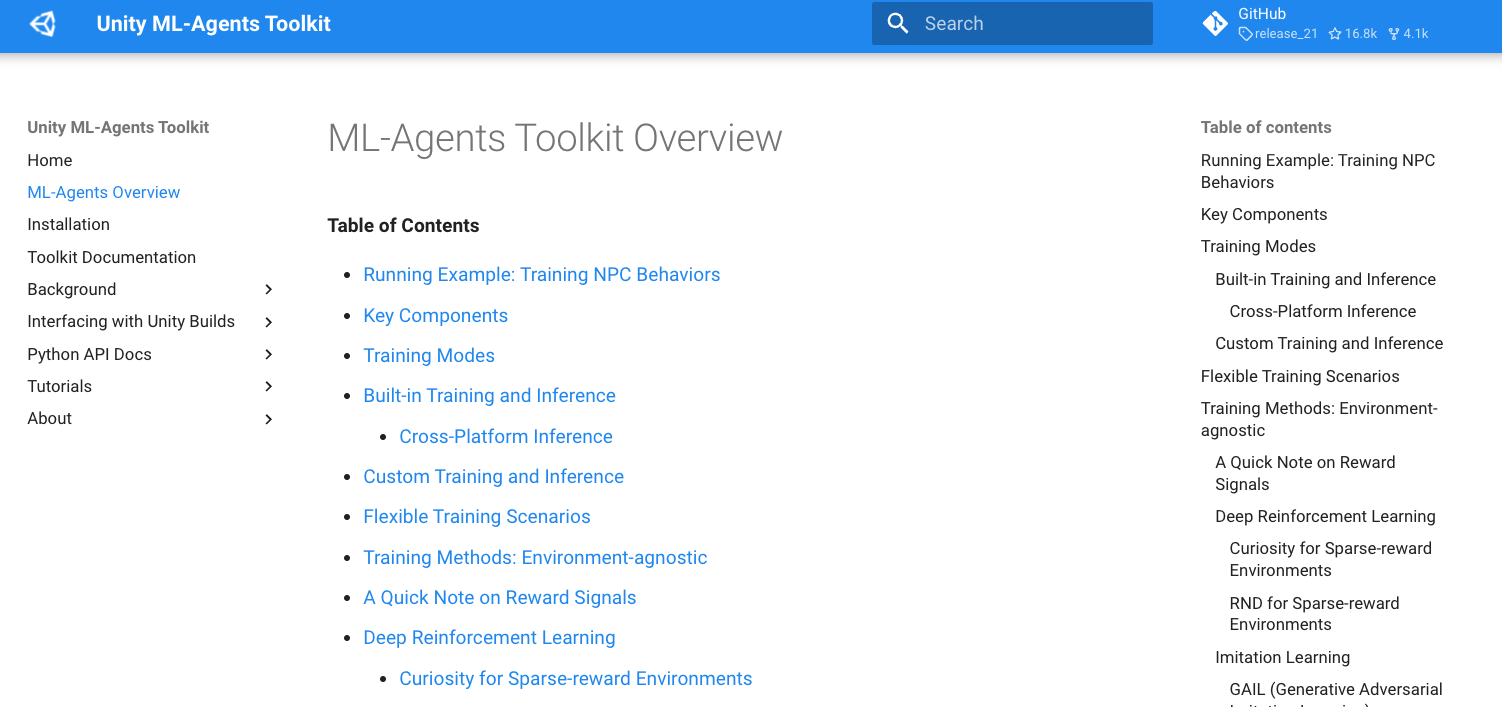Screen dimensions: 1502x707
Task: Open Cross-Platform Inference content link
Action: pos(506,436)
